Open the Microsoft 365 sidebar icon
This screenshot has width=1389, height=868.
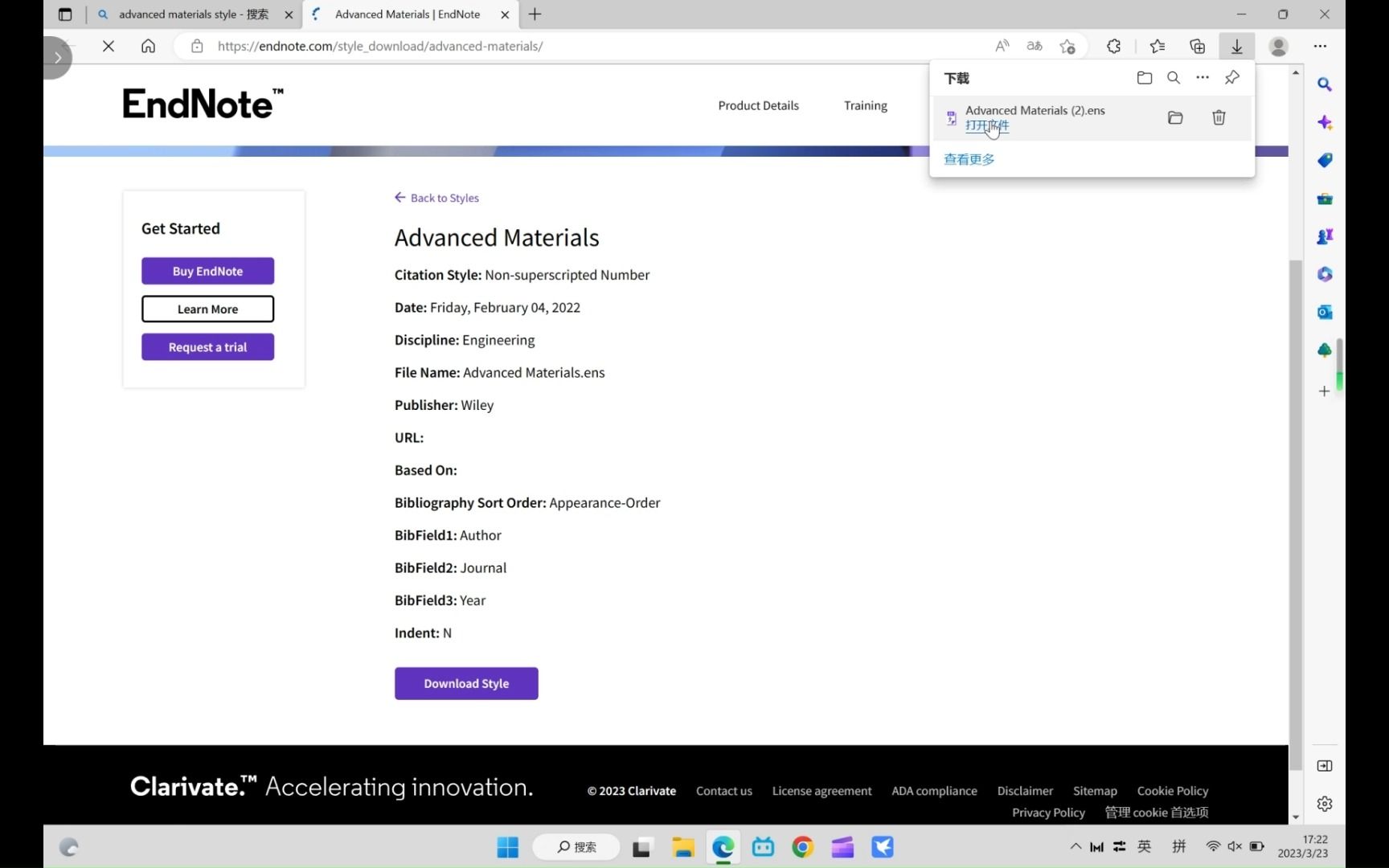(1325, 274)
